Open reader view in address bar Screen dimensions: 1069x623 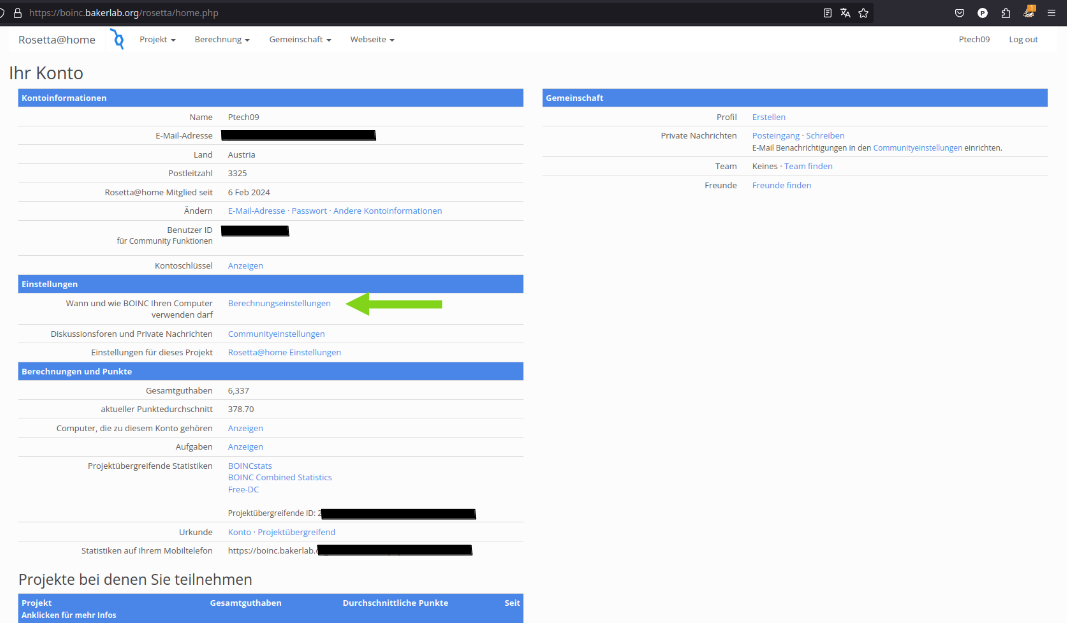point(827,13)
